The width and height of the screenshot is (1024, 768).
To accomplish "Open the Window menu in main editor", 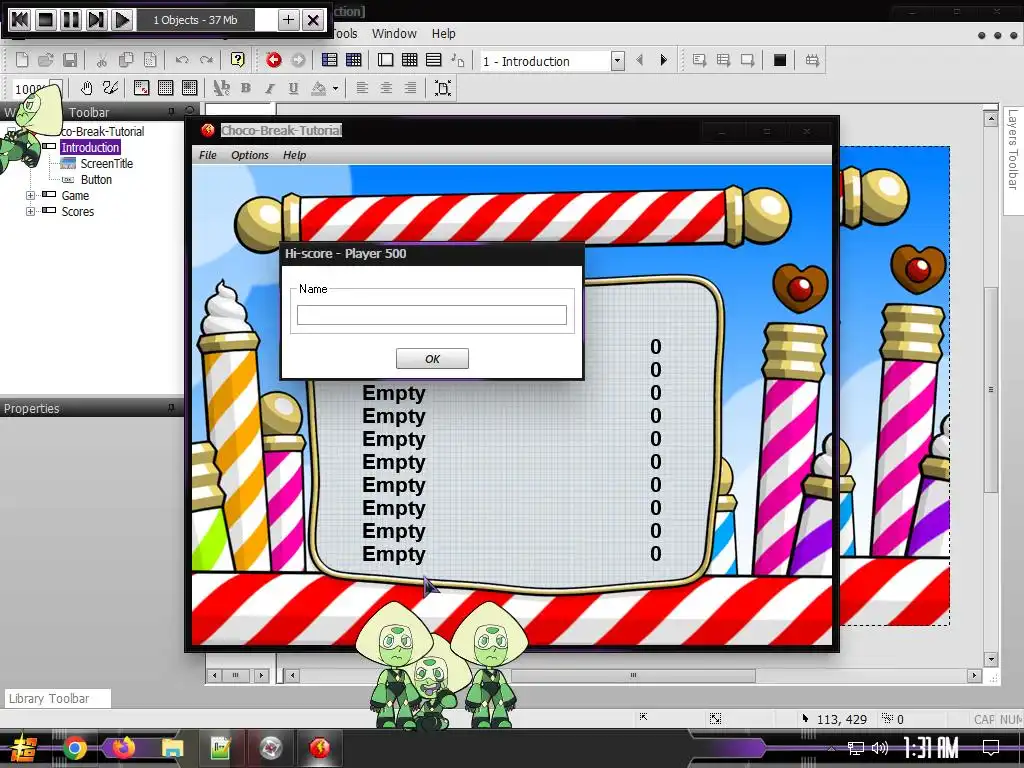I will [394, 33].
